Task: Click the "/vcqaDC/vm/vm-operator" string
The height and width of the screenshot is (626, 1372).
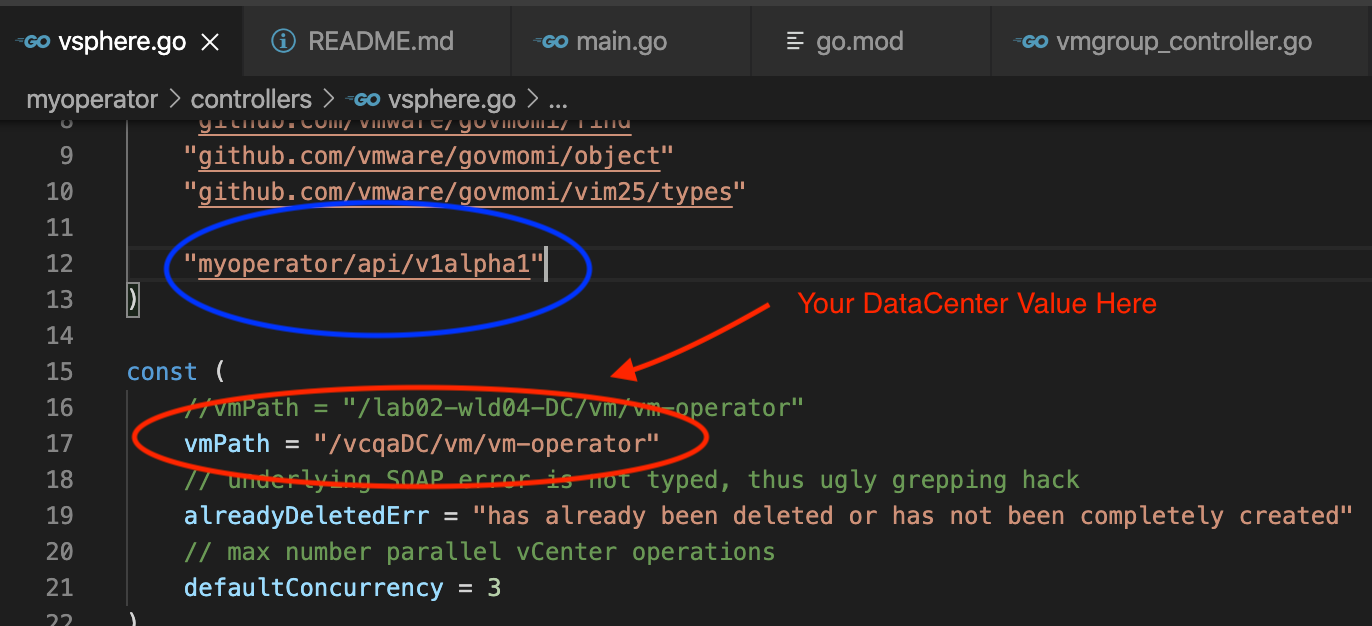Action: (486, 444)
